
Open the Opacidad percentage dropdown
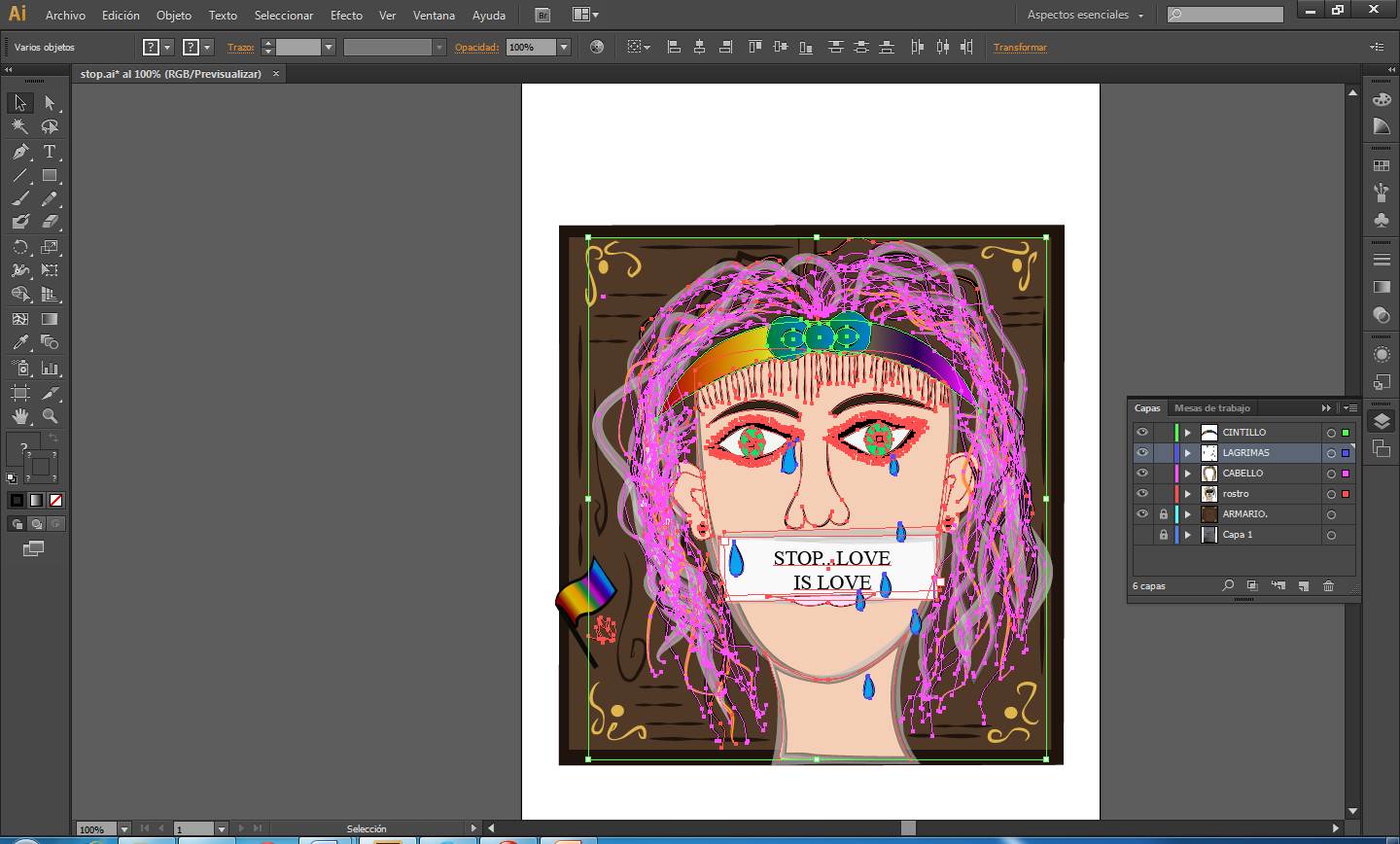(563, 47)
